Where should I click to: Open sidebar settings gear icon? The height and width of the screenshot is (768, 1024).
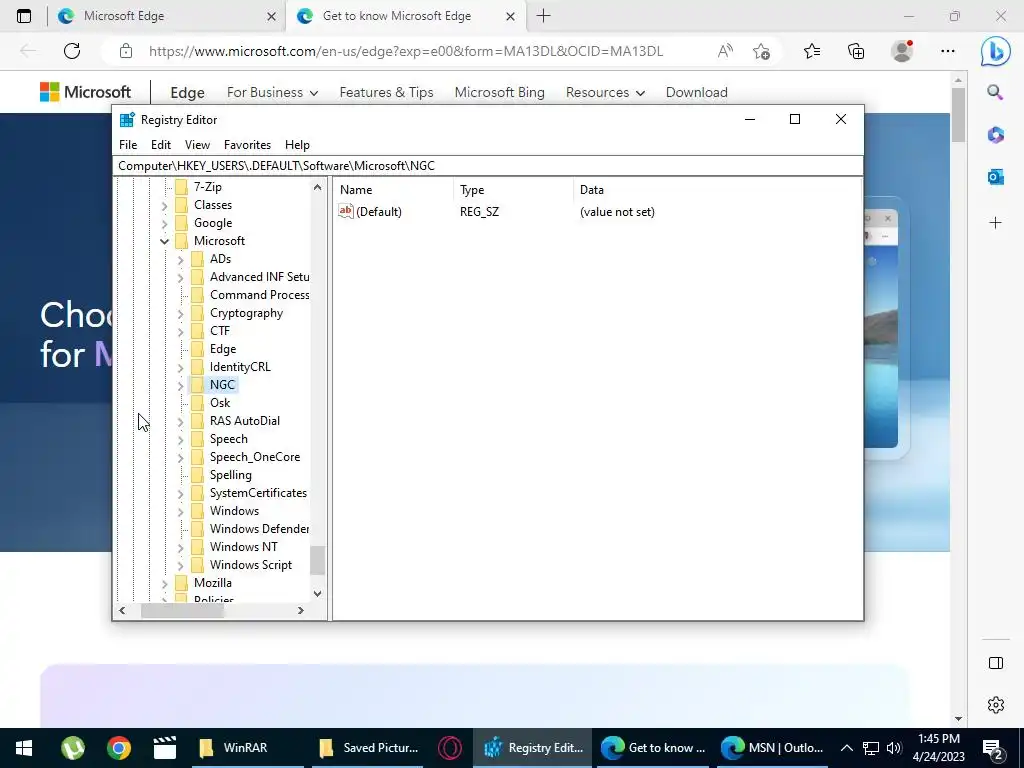click(995, 705)
